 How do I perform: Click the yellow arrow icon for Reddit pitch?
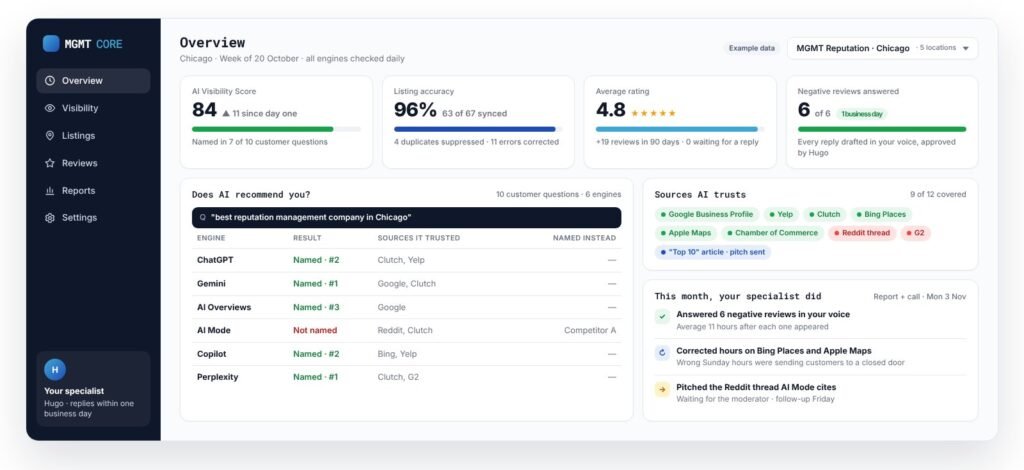(x=662, y=390)
